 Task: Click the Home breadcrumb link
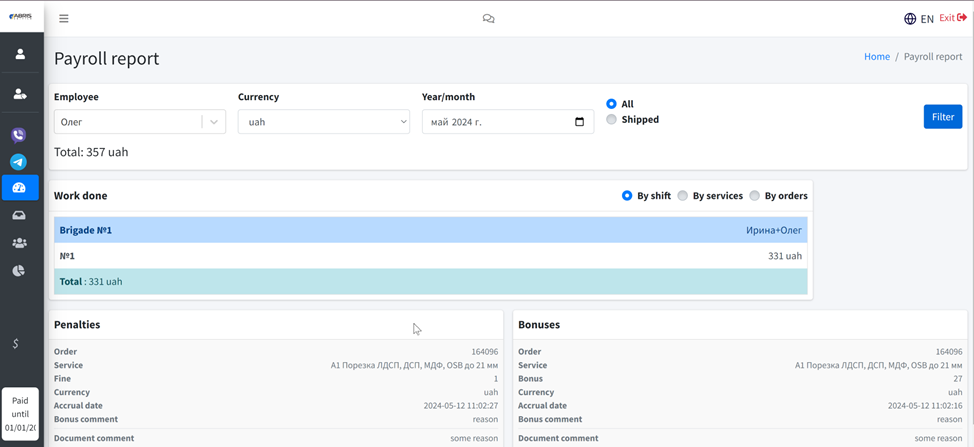click(876, 57)
